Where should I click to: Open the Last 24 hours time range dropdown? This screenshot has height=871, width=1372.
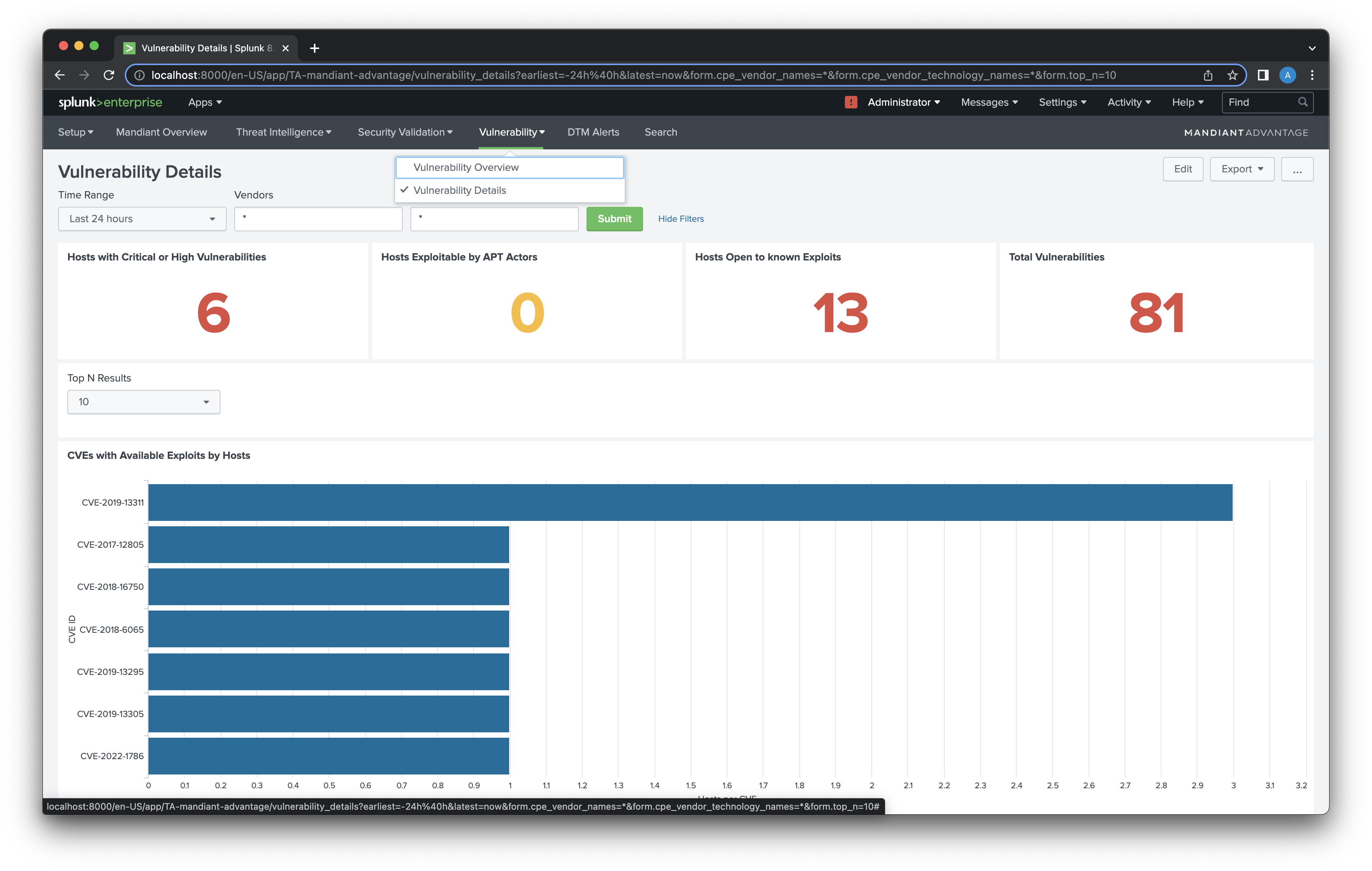tap(142, 219)
